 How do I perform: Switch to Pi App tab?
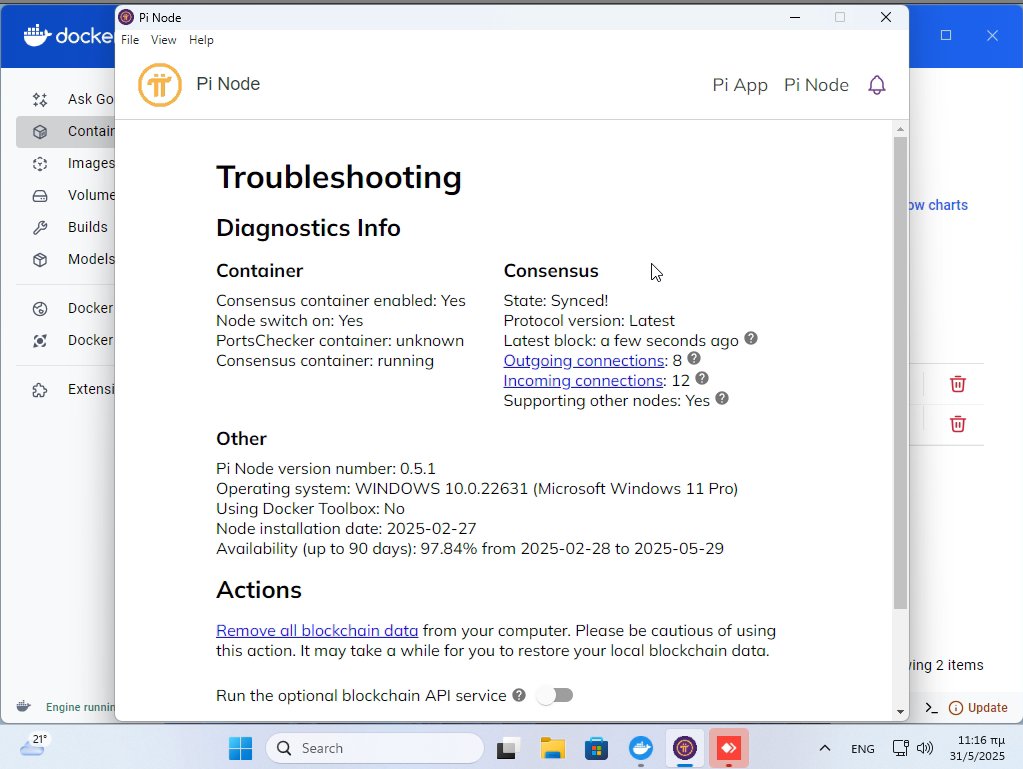tap(740, 85)
